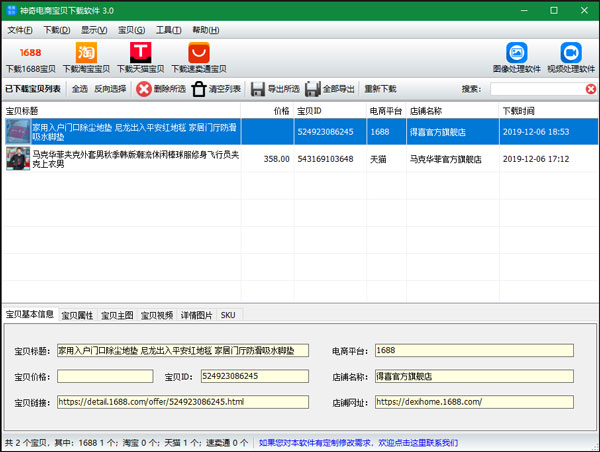Clear the search box with the red X

pos(591,89)
